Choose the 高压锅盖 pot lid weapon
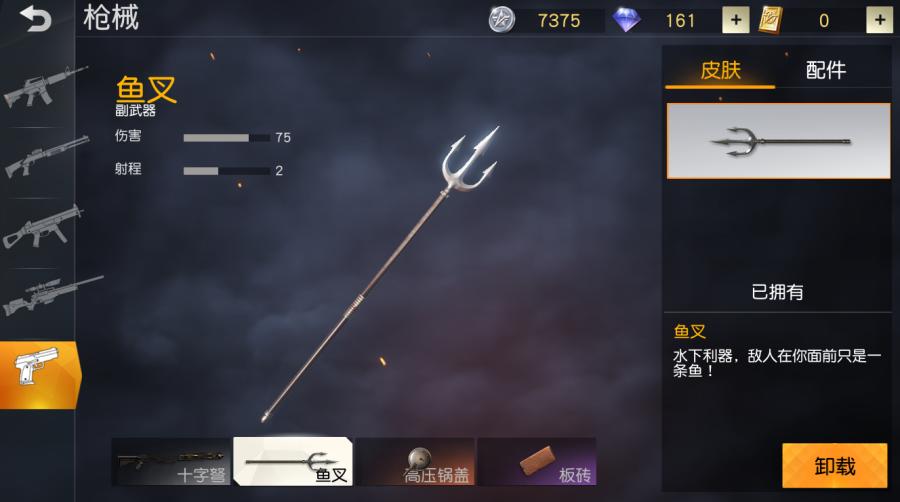The width and height of the screenshot is (900, 502). pyautogui.click(x=415, y=461)
